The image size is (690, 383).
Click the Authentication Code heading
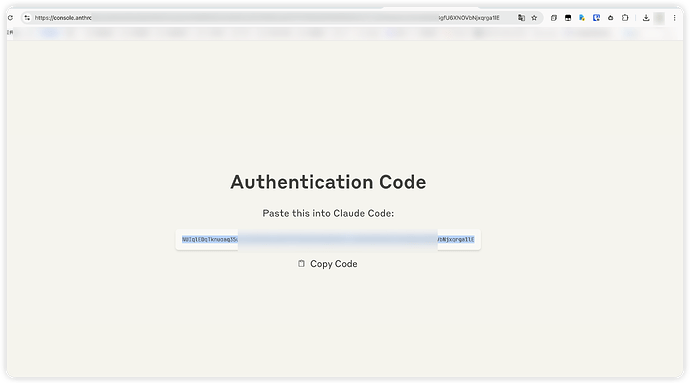(x=328, y=182)
